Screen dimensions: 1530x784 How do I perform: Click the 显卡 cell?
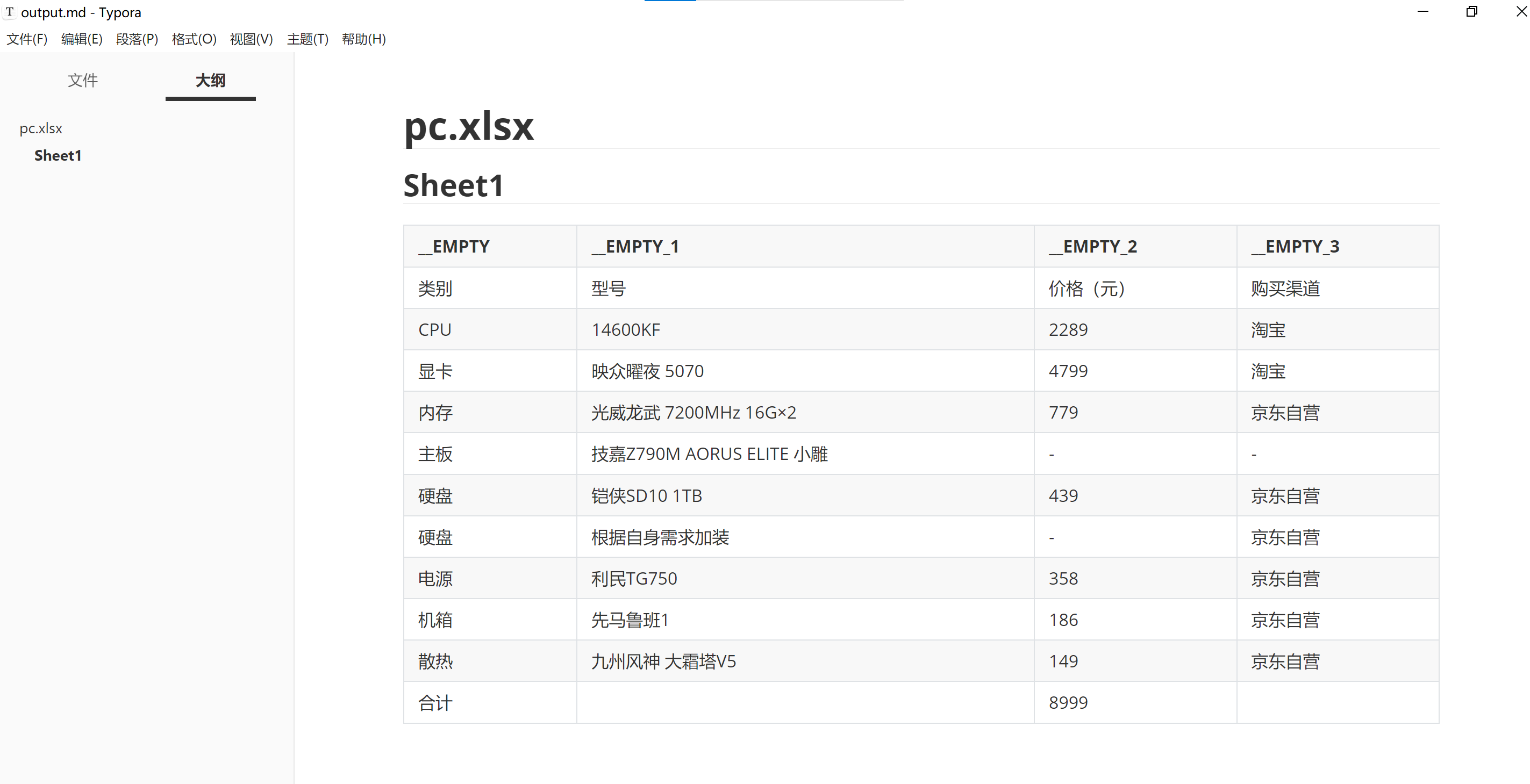click(491, 371)
